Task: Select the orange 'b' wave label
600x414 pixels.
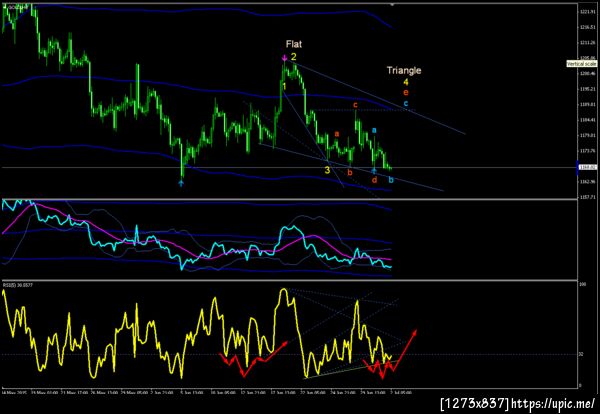Action: tap(350, 173)
